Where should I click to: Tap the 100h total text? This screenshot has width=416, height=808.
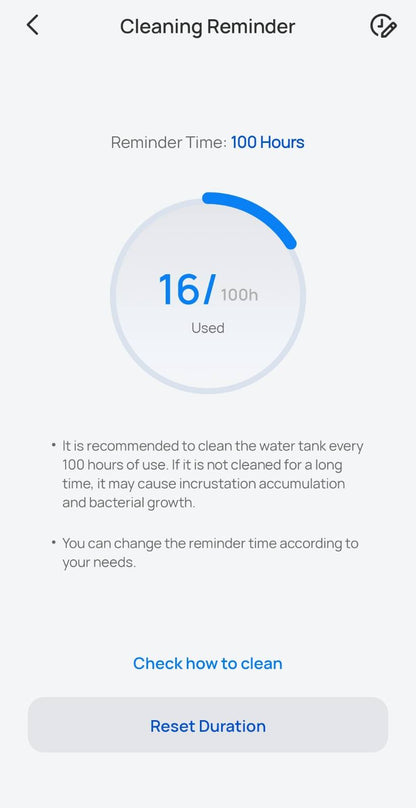point(239,295)
